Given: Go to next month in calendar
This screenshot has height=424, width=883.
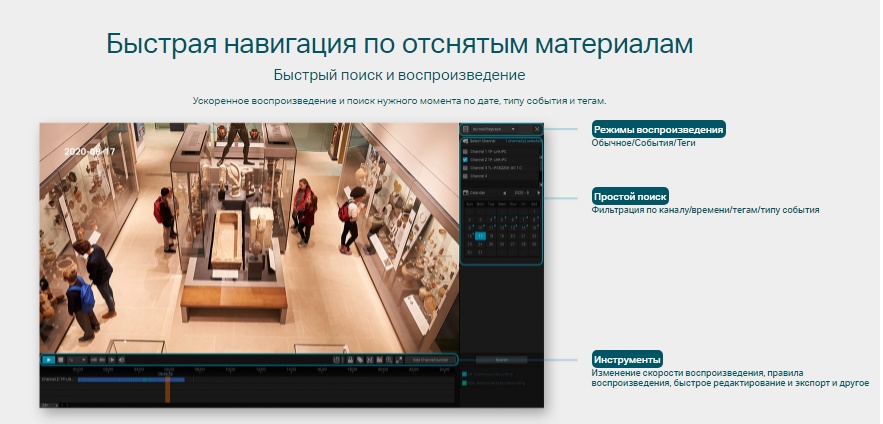Looking at the screenshot, I should pyautogui.click(x=538, y=191).
